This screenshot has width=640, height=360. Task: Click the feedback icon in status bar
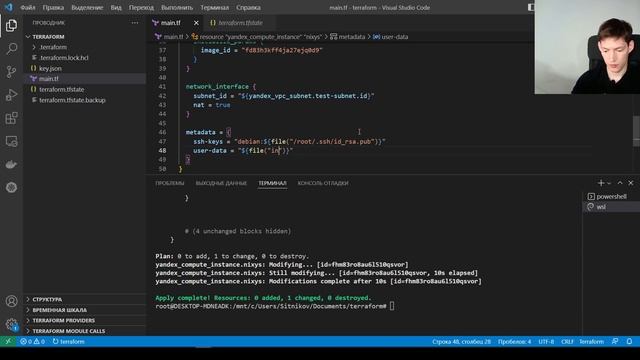click(x=615, y=341)
